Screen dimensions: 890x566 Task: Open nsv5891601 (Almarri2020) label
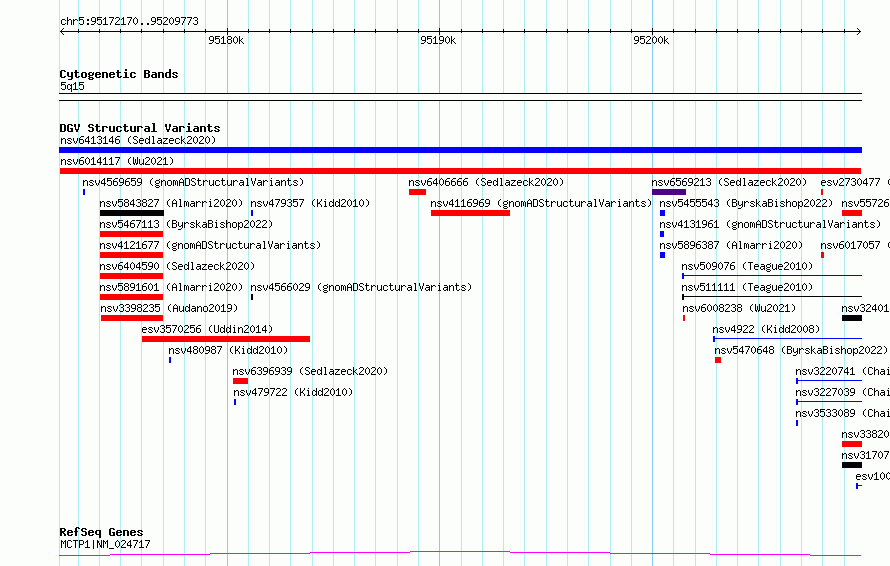(x=171, y=287)
